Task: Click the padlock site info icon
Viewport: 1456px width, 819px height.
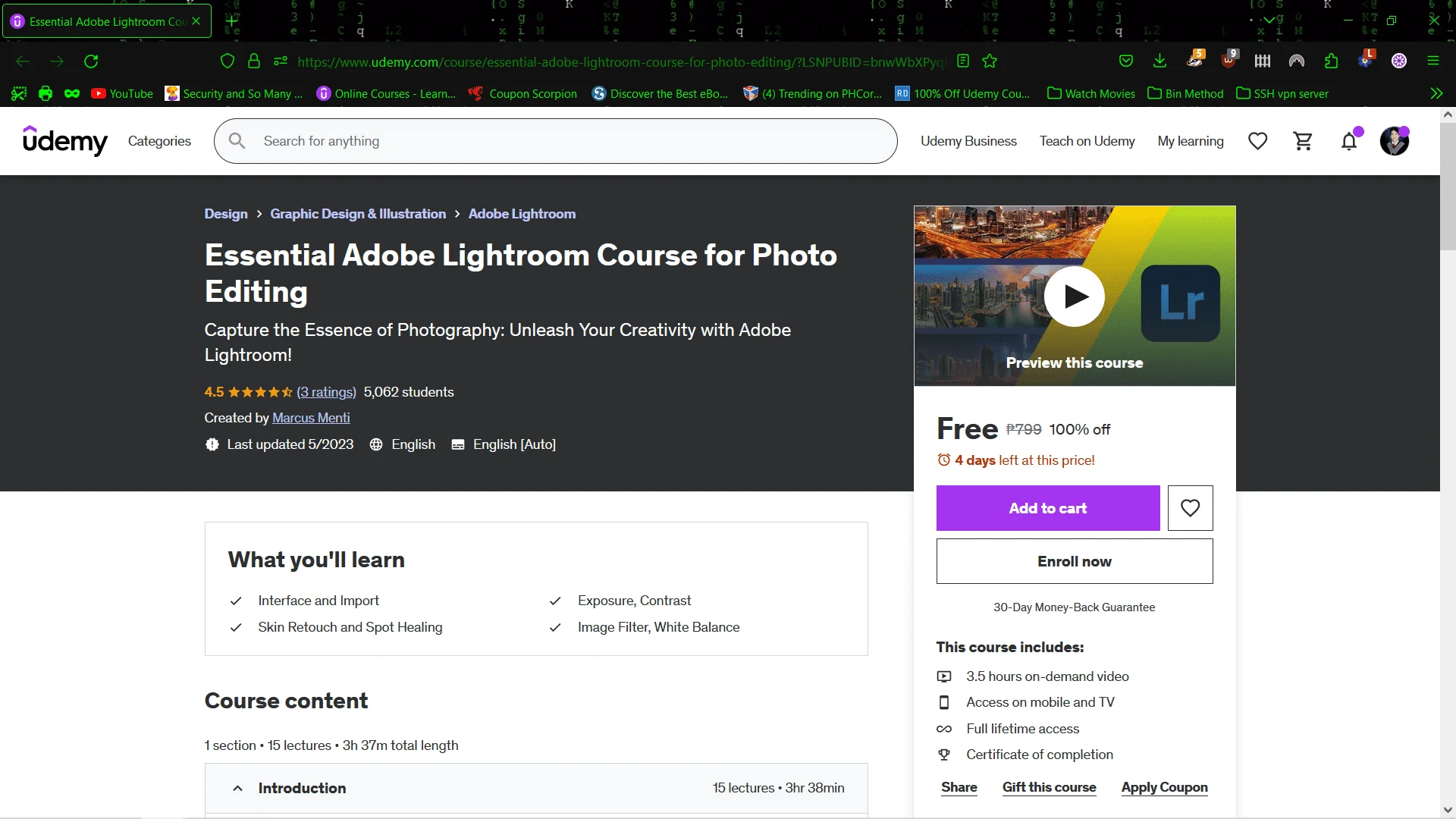Action: (x=254, y=61)
